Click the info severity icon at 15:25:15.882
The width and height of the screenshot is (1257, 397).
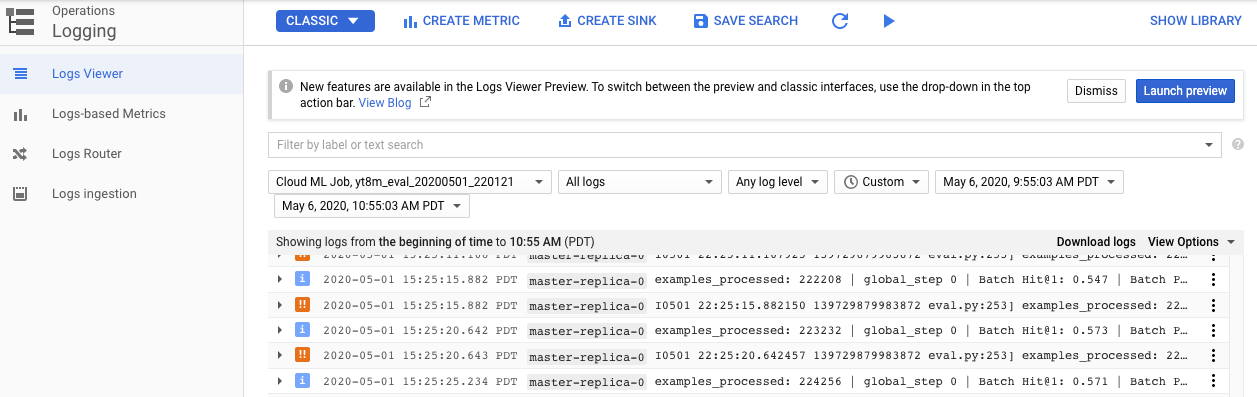302,279
